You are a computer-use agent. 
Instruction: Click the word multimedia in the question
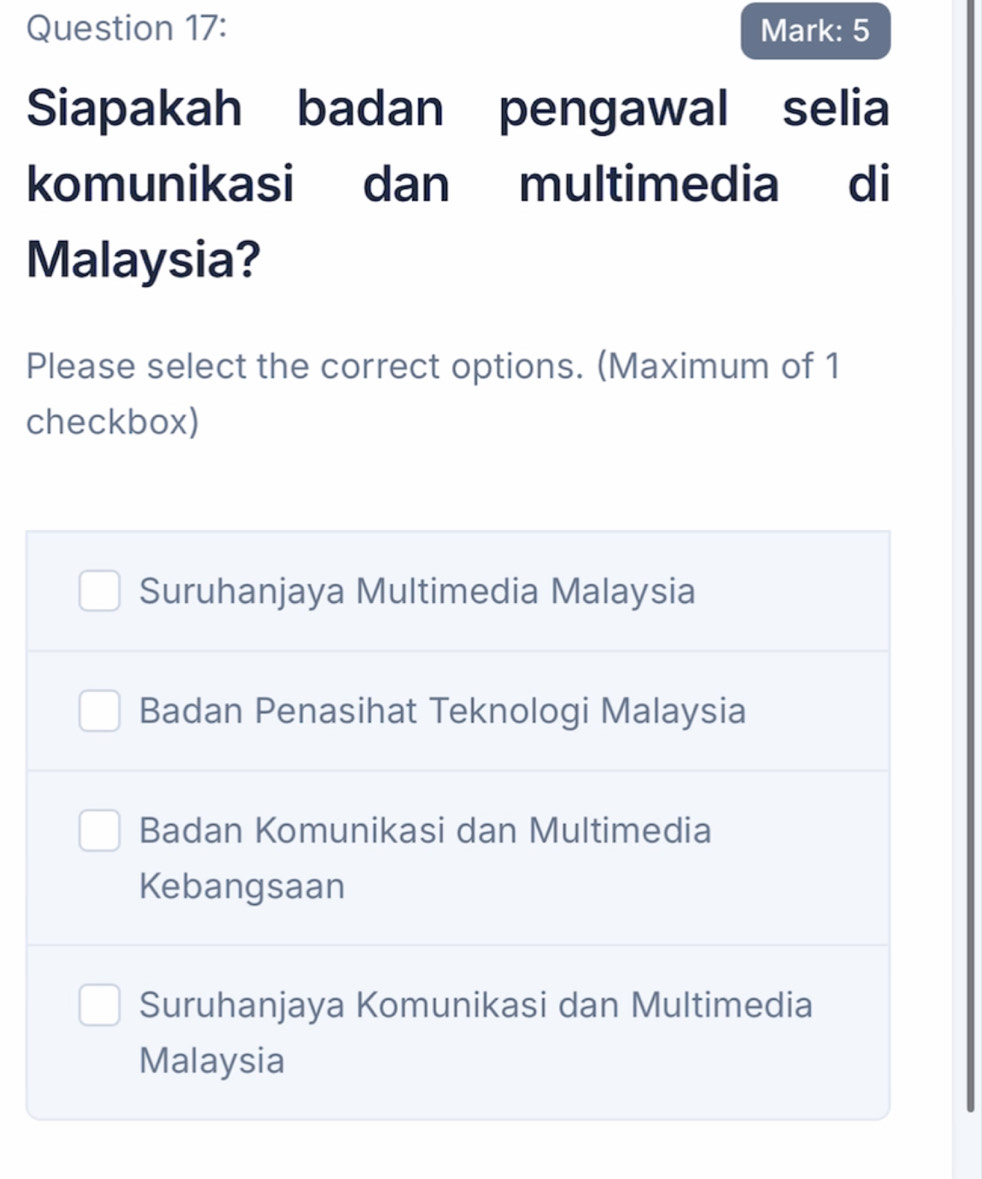click(x=648, y=186)
